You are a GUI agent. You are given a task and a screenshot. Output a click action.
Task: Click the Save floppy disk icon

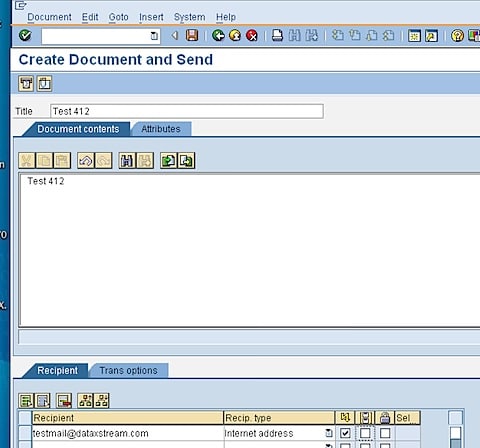click(x=192, y=35)
